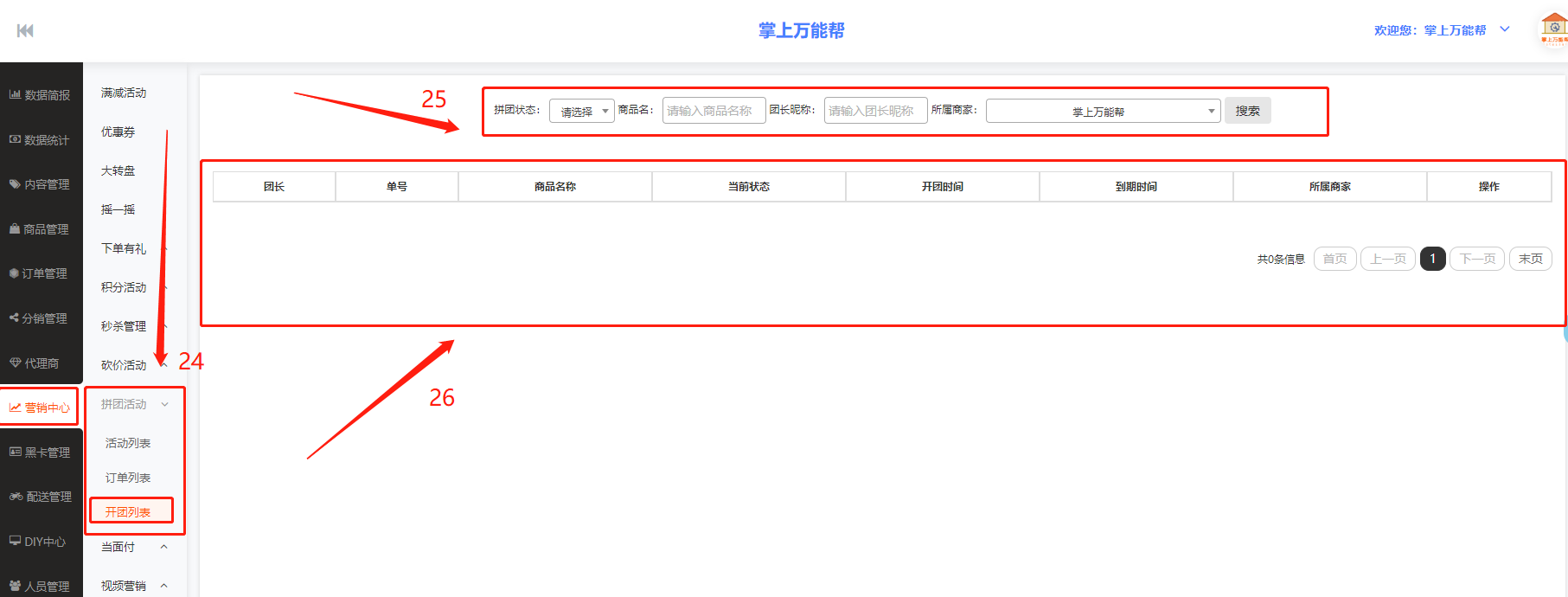Image resolution: width=1568 pixels, height=597 pixels.
Task: Open the 所属商家 merchant dropdown
Action: pos(1103,112)
